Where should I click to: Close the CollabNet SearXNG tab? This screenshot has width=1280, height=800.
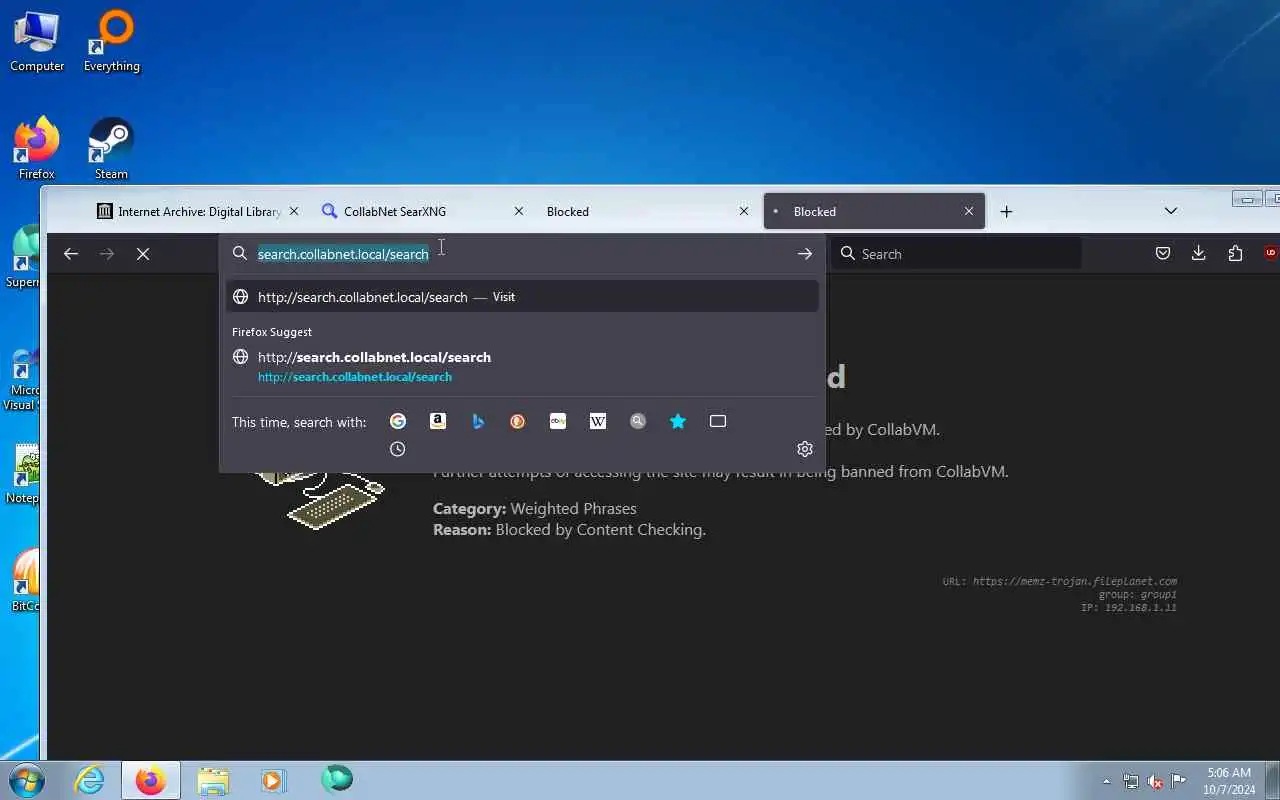tap(519, 211)
